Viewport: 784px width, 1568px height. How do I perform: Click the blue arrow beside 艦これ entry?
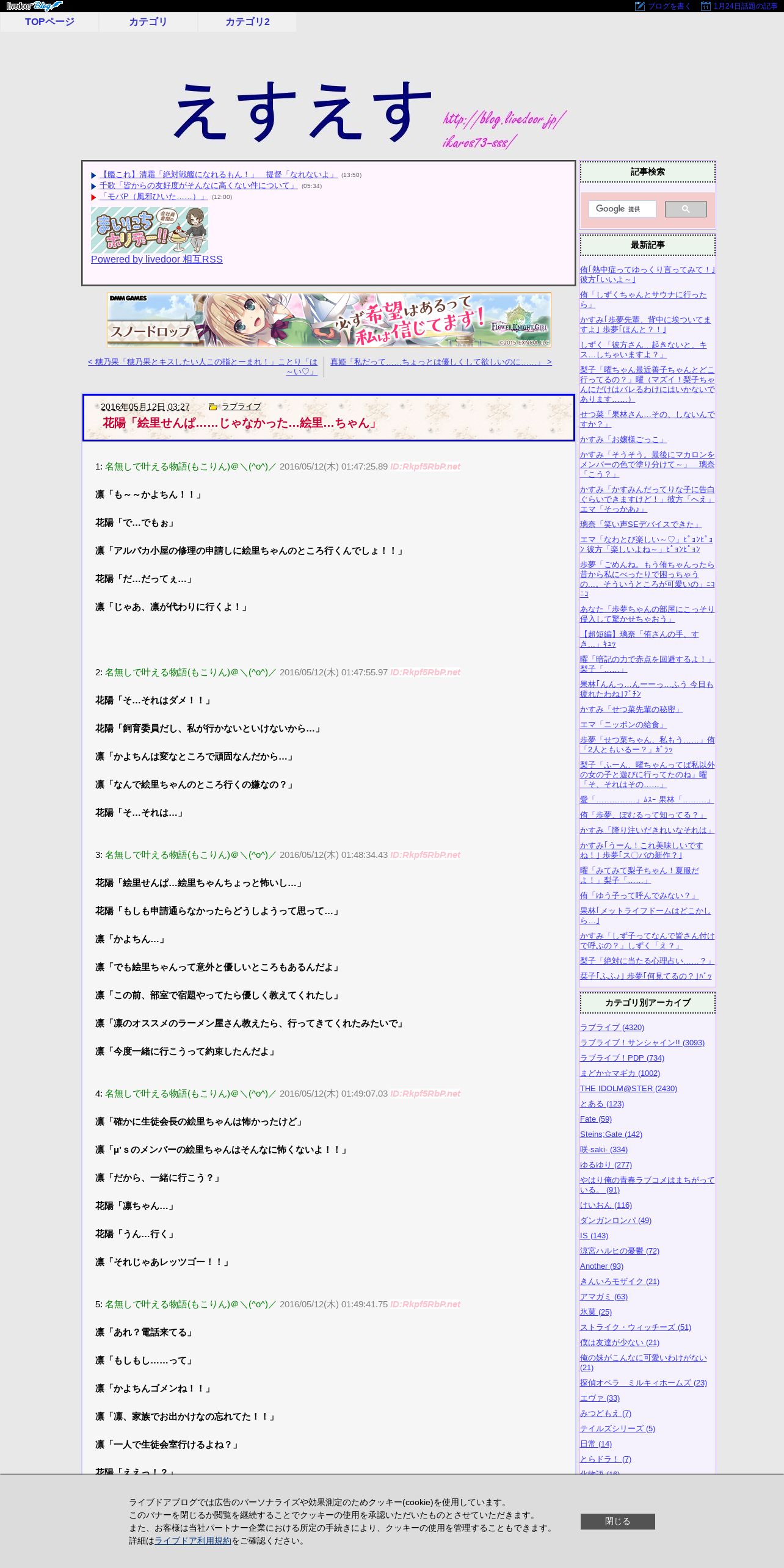(94, 175)
